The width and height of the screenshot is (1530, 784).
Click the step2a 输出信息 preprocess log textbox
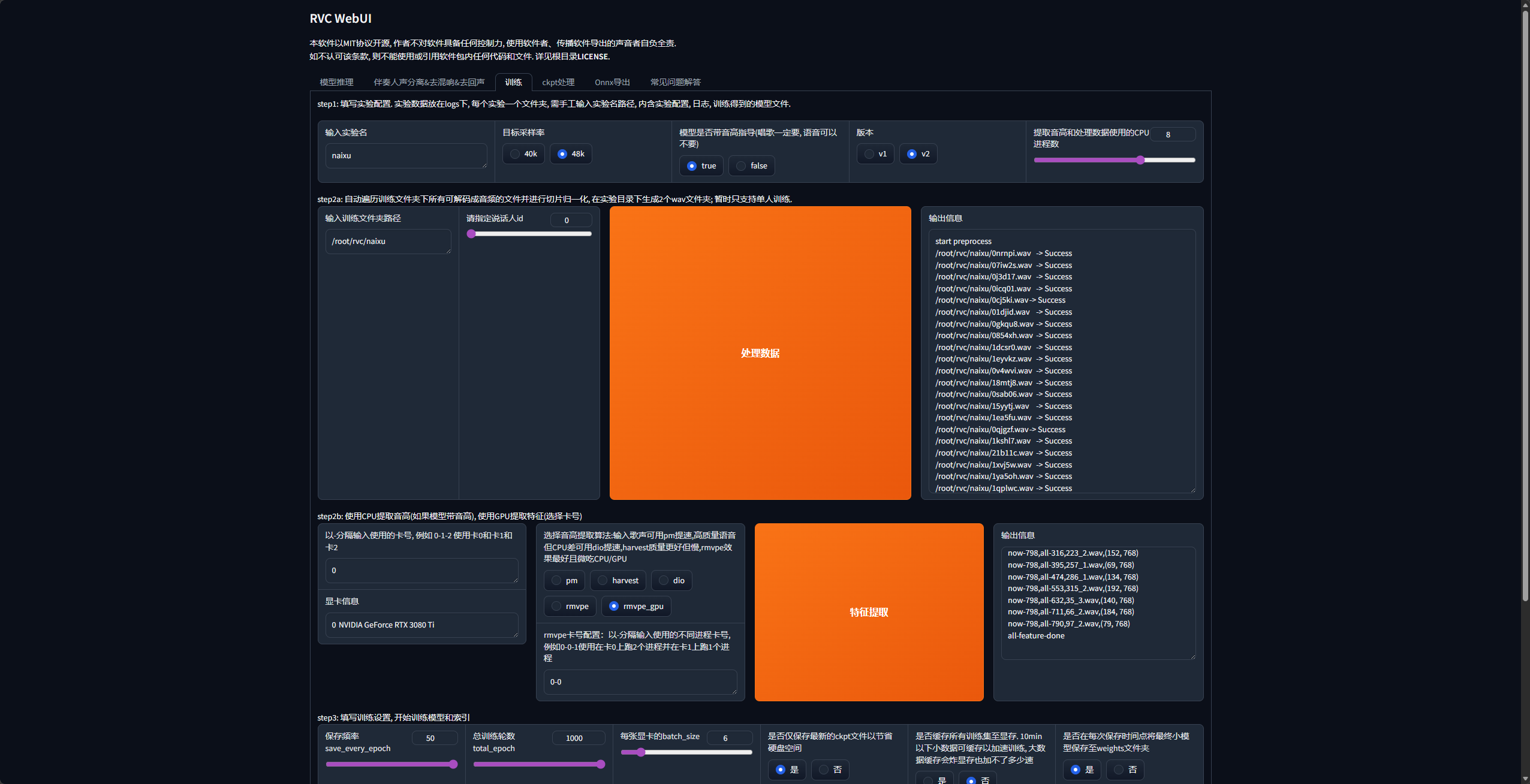(x=1062, y=361)
